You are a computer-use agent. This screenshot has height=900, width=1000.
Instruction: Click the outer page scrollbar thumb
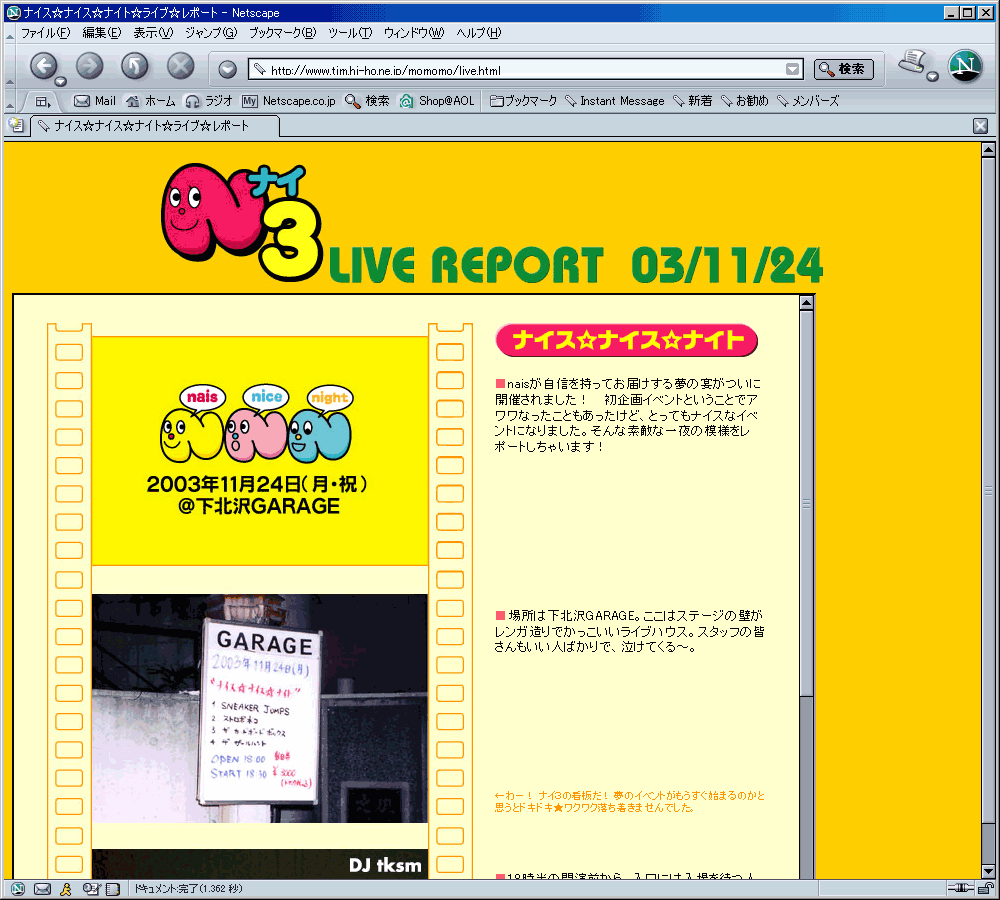[x=988, y=490]
